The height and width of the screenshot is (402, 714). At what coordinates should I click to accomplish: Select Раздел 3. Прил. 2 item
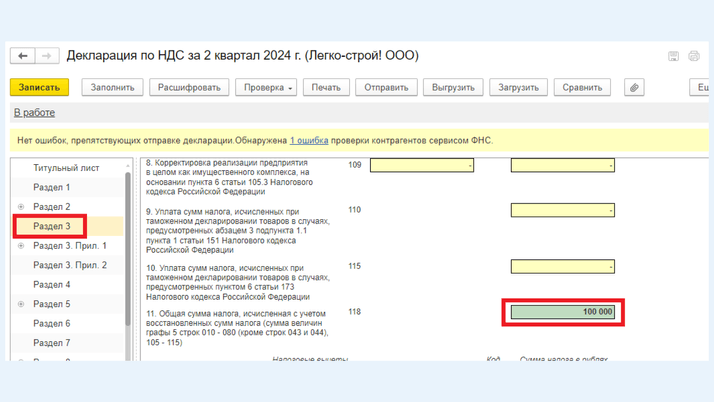(x=70, y=265)
